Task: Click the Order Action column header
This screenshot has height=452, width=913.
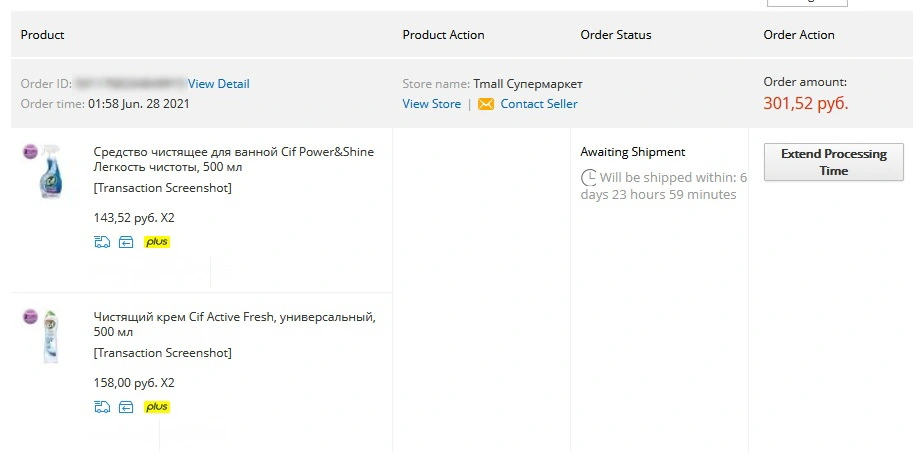Action: point(799,35)
